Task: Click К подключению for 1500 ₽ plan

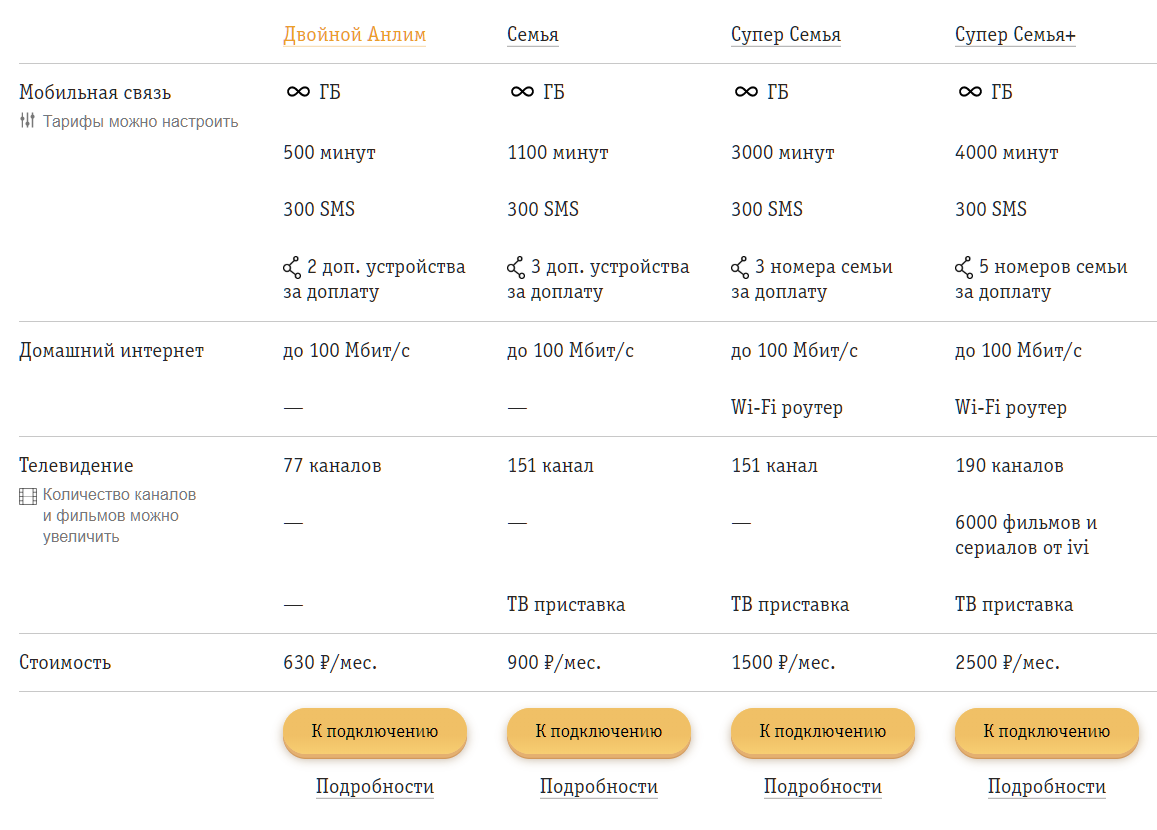Action: click(823, 732)
